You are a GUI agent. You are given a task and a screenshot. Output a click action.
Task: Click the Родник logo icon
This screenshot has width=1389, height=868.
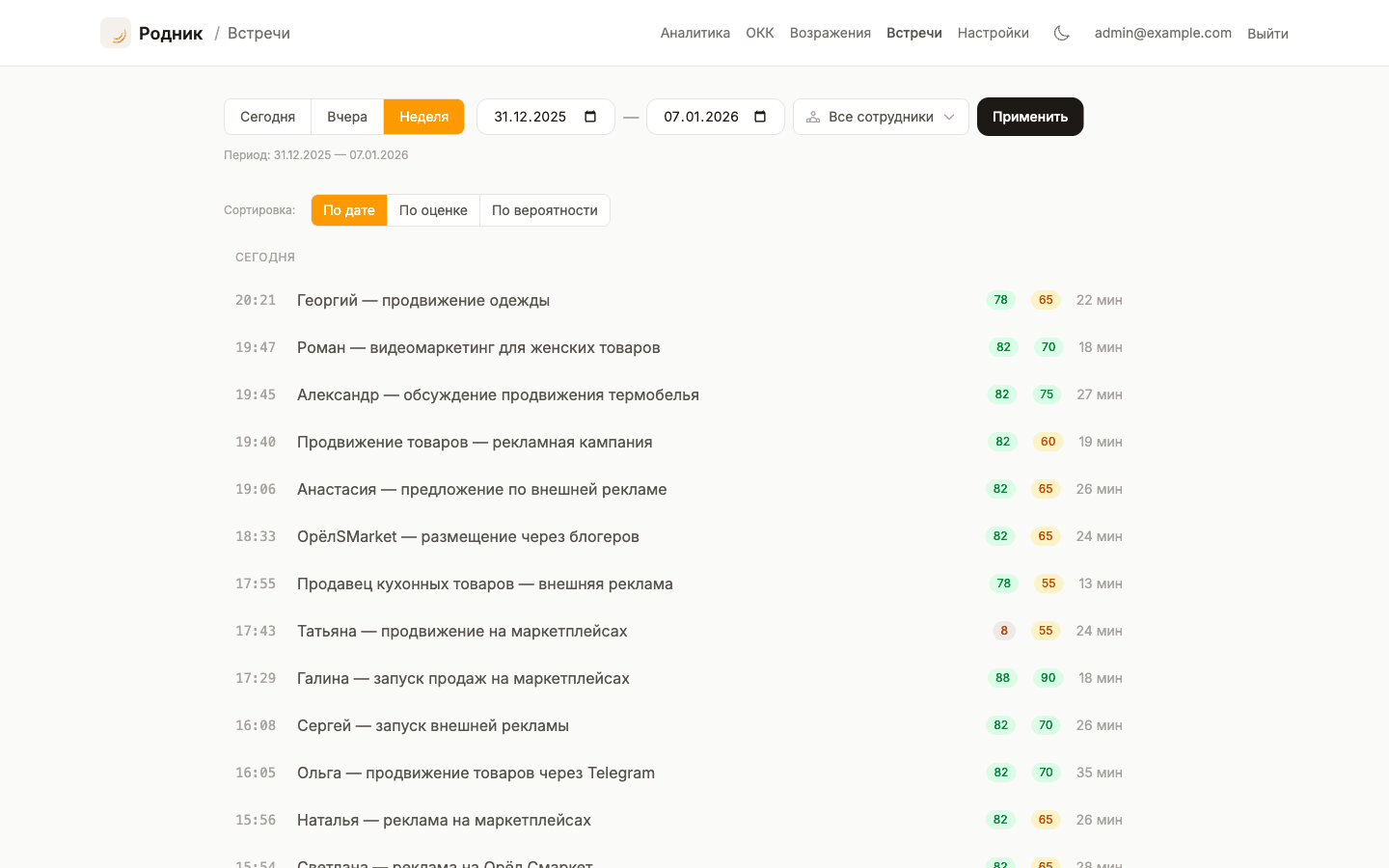pyautogui.click(x=116, y=32)
